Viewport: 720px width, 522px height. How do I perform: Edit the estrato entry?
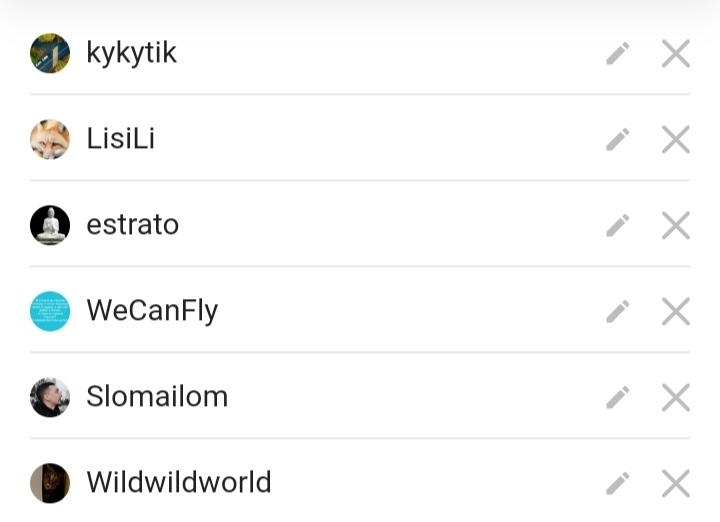(618, 226)
